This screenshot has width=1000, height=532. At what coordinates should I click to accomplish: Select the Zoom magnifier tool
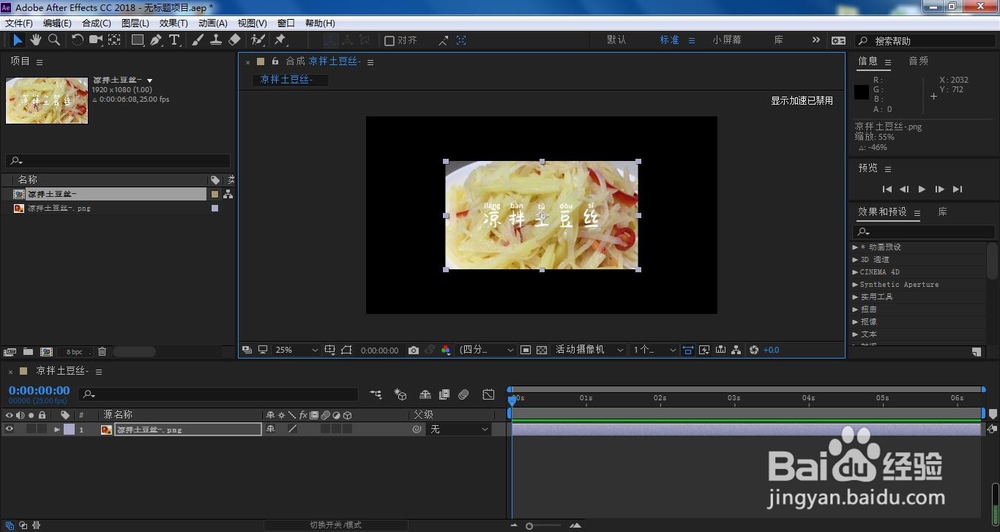click(x=54, y=40)
